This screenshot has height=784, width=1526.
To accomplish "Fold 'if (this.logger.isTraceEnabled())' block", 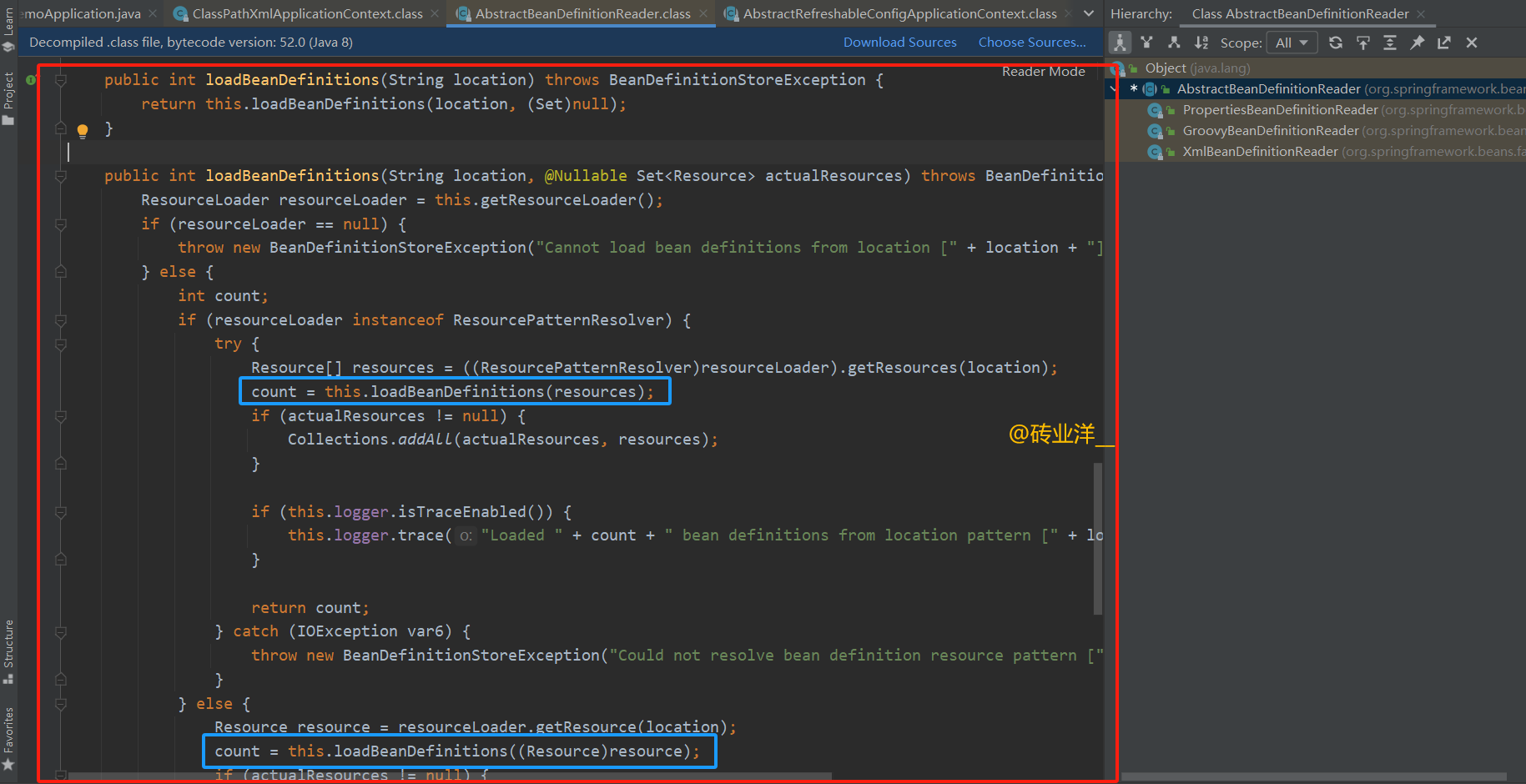I will pyautogui.click(x=61, y=512).
